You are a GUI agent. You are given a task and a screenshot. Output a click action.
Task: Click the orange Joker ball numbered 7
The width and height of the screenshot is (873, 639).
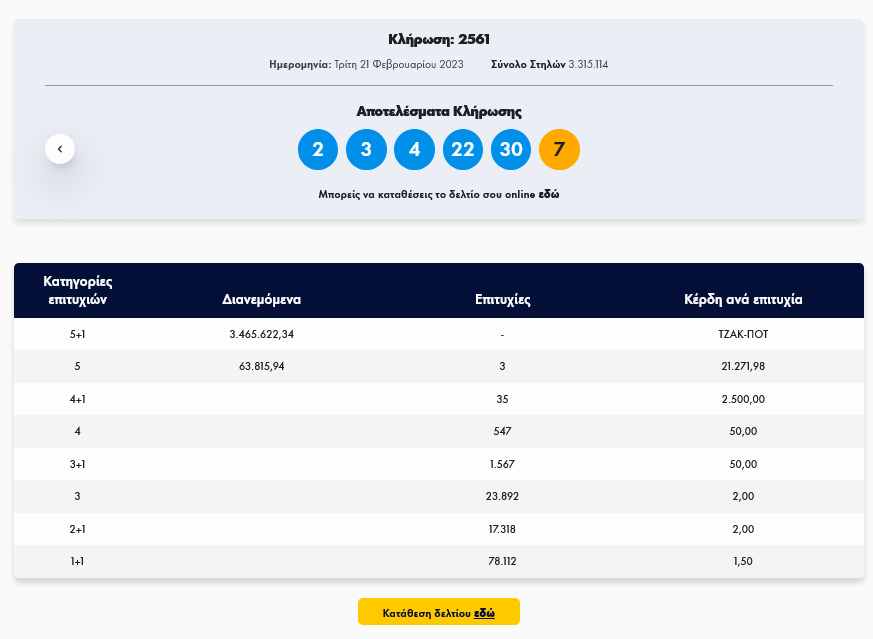tap(559, 150)
